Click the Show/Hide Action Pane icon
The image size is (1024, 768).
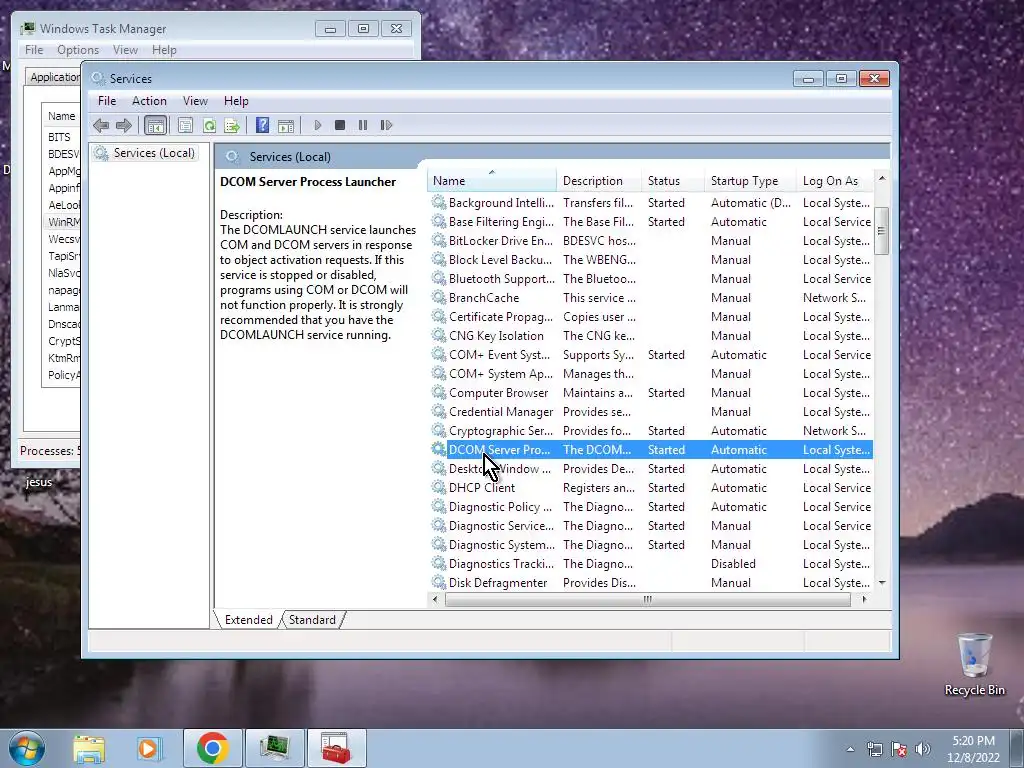(285, 125)
